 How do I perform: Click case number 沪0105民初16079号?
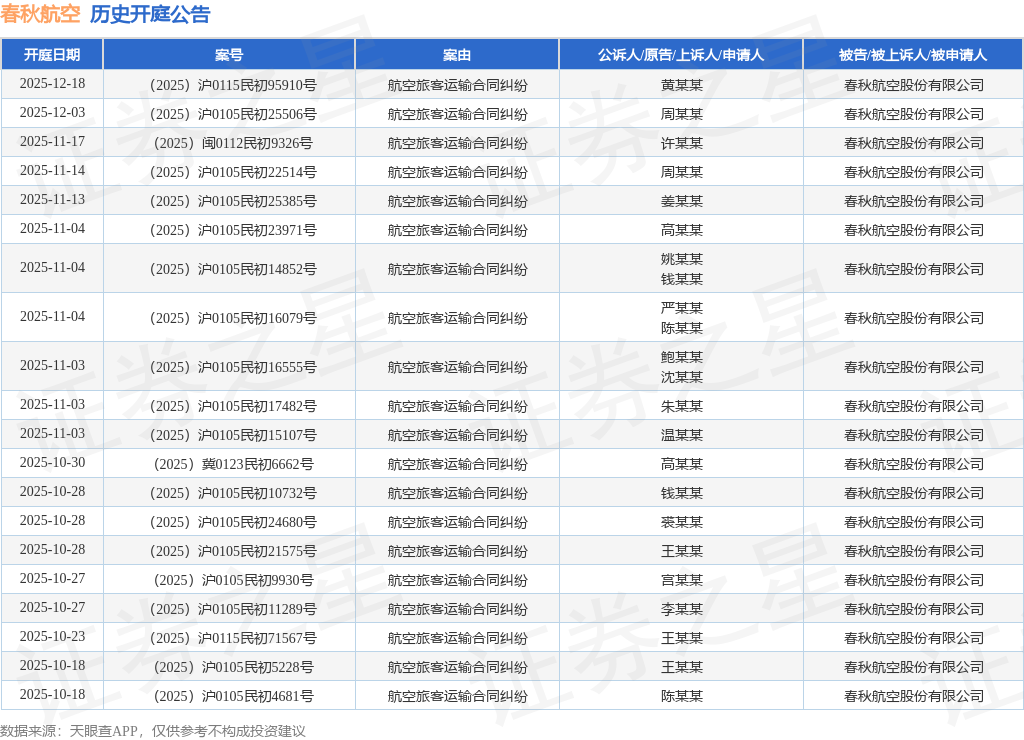click(x=233, y=318)
